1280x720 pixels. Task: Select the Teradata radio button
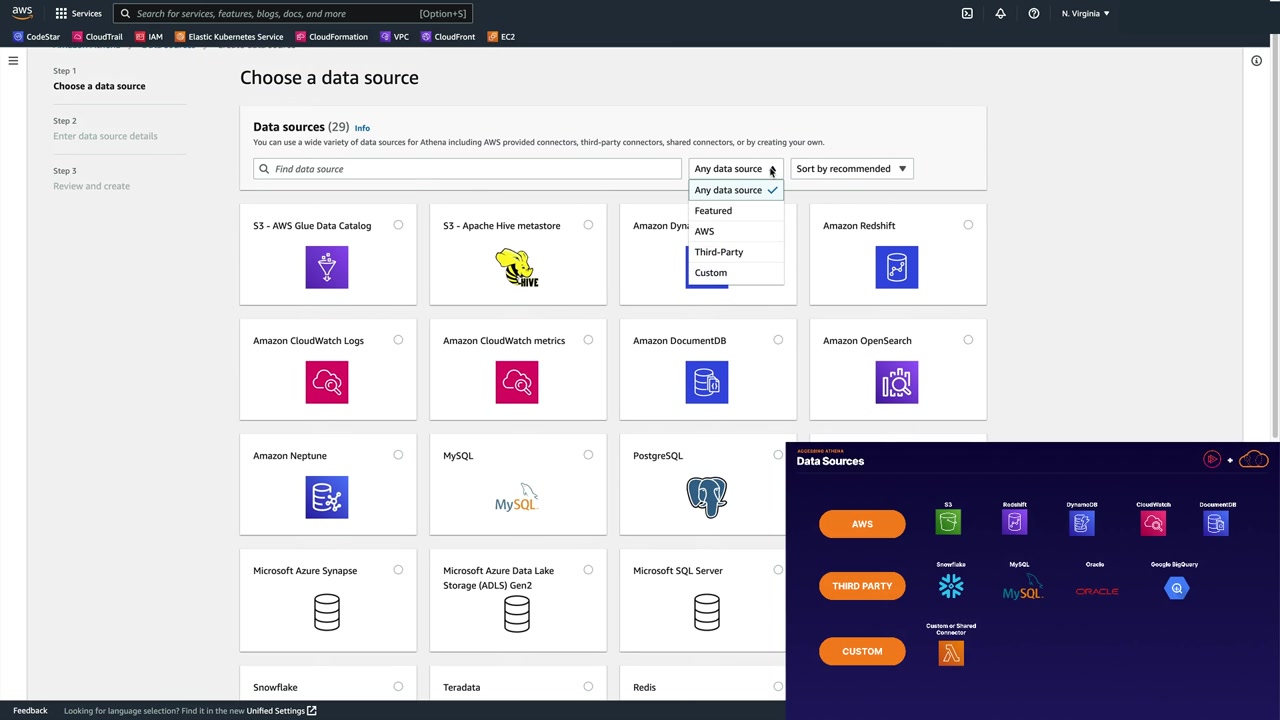(x=588, y=686)
